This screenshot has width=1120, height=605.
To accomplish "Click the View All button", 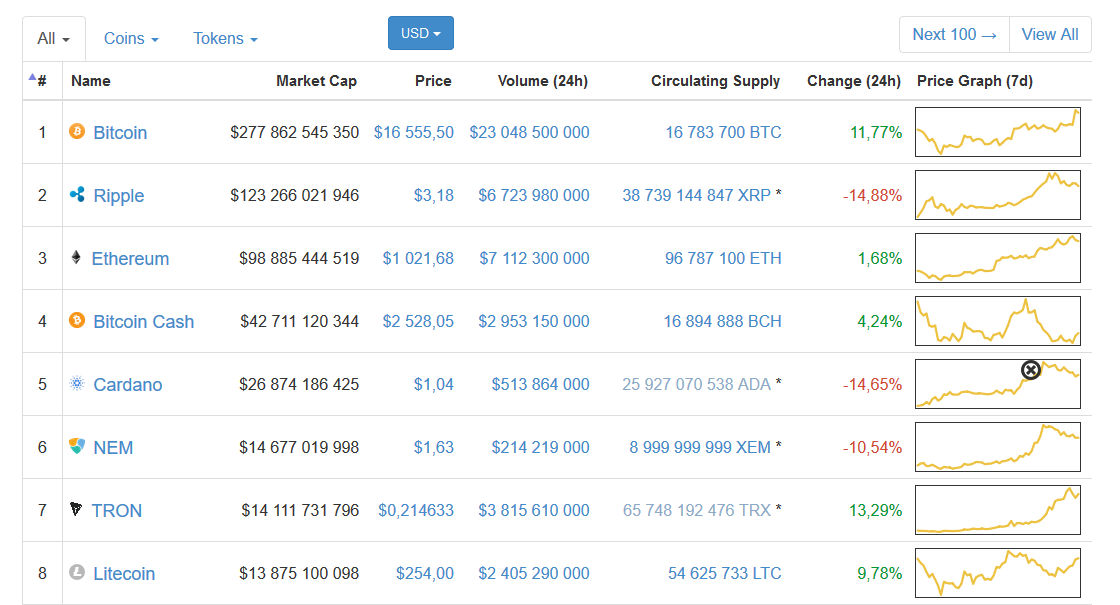I will point(1050,34).
